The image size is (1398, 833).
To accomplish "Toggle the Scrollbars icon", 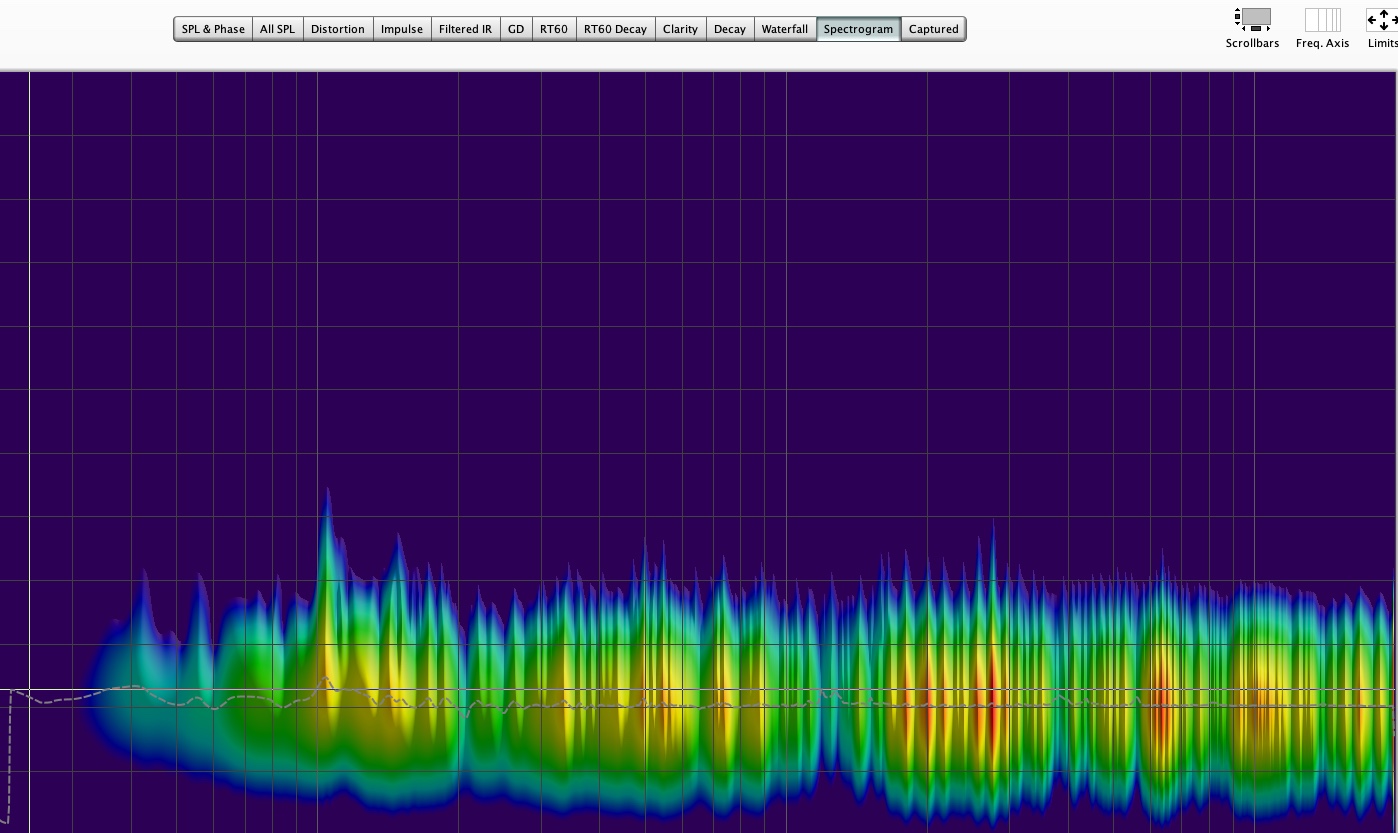I will pyautogui.click(x=1252, y=20).
